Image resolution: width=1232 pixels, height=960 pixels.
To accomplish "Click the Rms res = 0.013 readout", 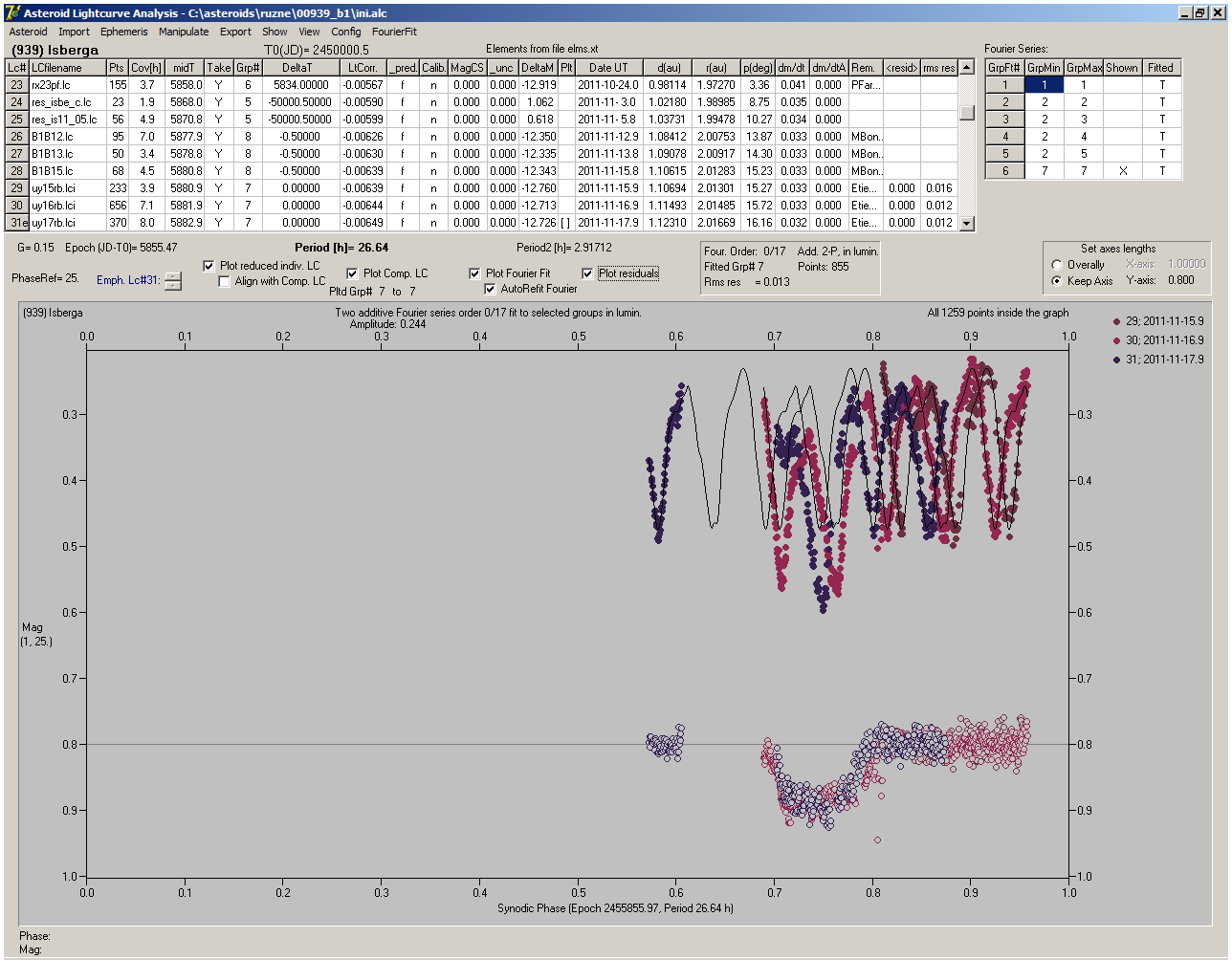I will (747, 282).
